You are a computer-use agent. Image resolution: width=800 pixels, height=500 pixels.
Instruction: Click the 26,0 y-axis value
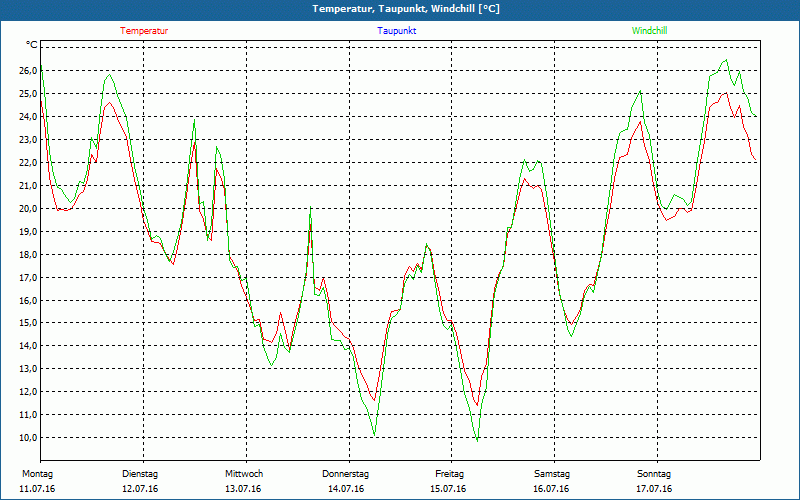pos(29,70)
